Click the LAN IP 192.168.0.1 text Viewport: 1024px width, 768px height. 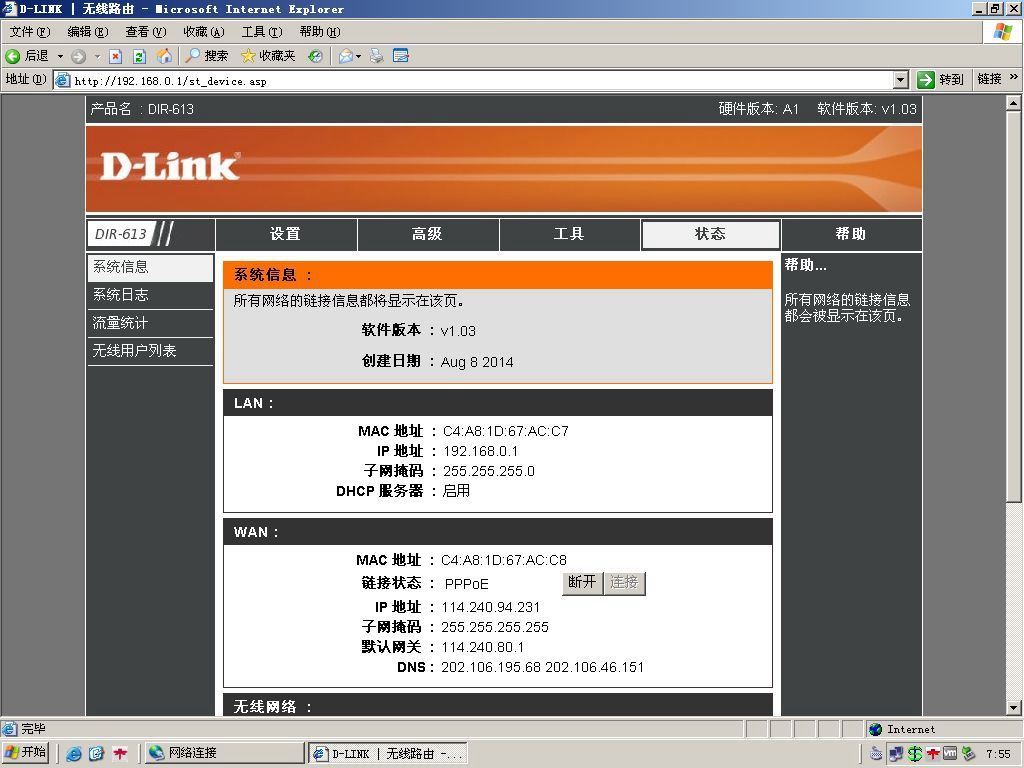point(481,452)
